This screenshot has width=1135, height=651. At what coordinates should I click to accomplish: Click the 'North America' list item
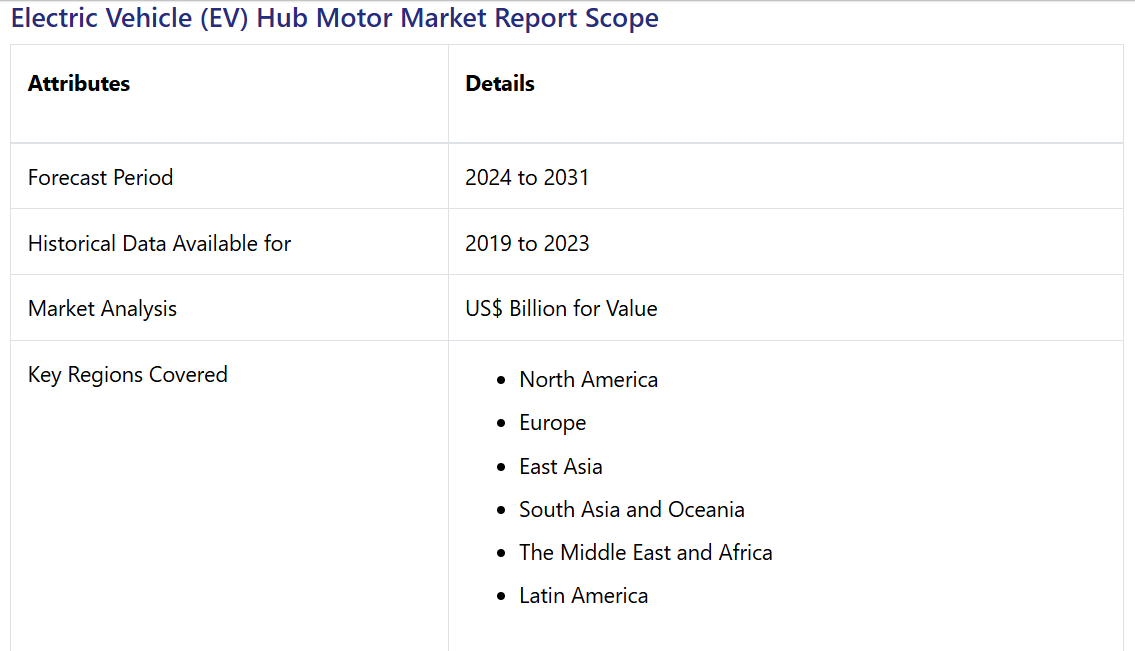588,379
